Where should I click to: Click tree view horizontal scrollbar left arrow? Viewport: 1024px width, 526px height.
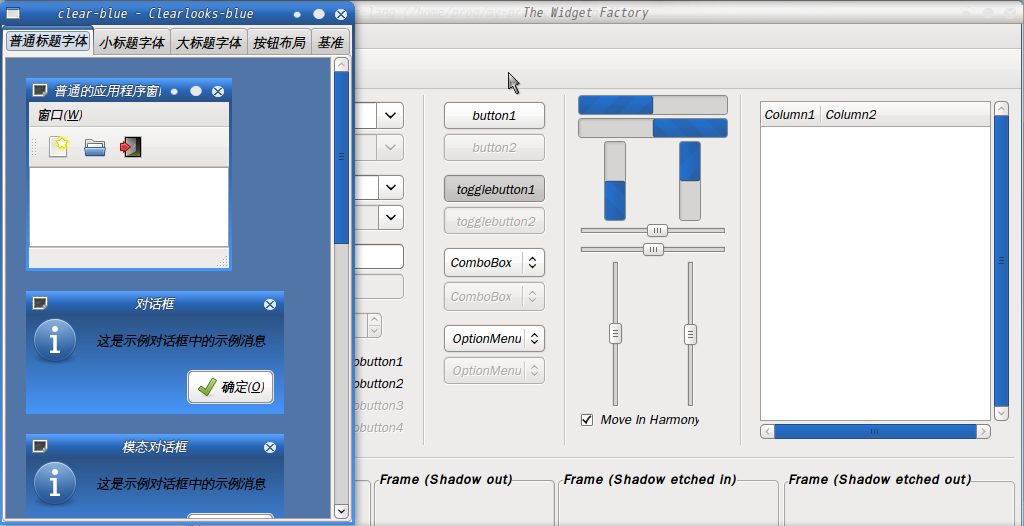(x=768, y=431)
